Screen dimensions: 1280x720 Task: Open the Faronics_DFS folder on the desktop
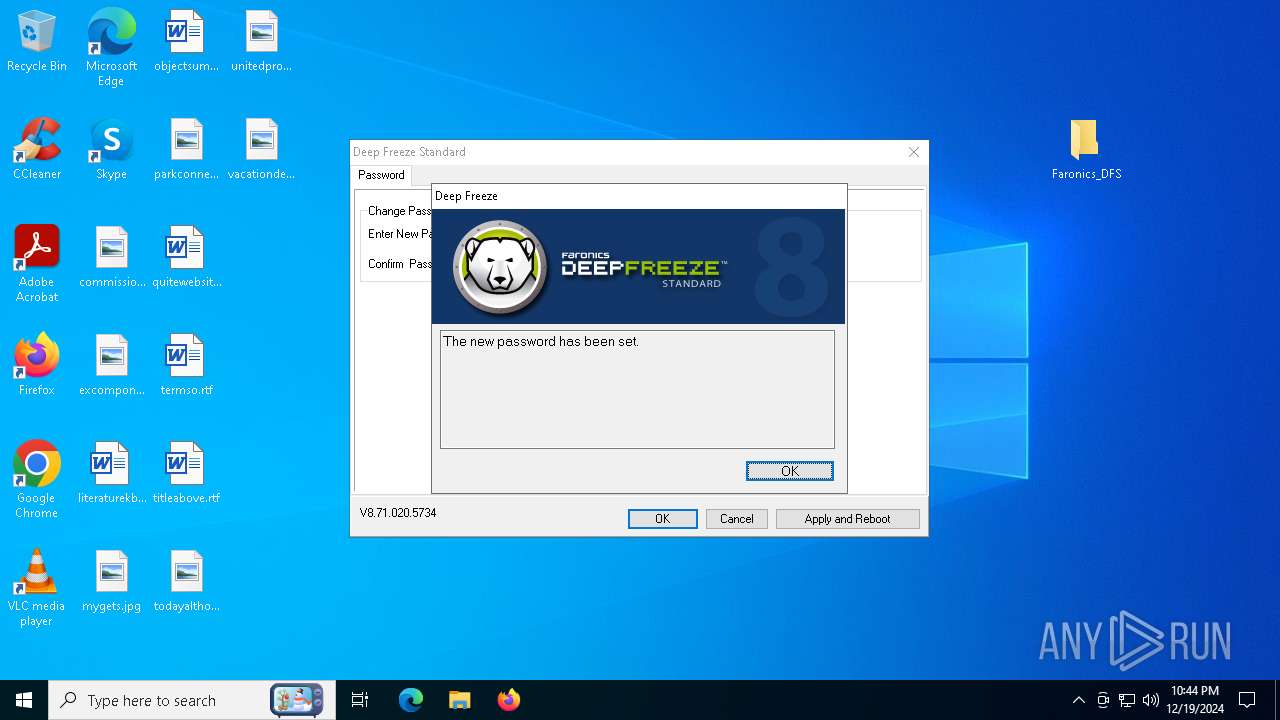tap(1086, 150)
